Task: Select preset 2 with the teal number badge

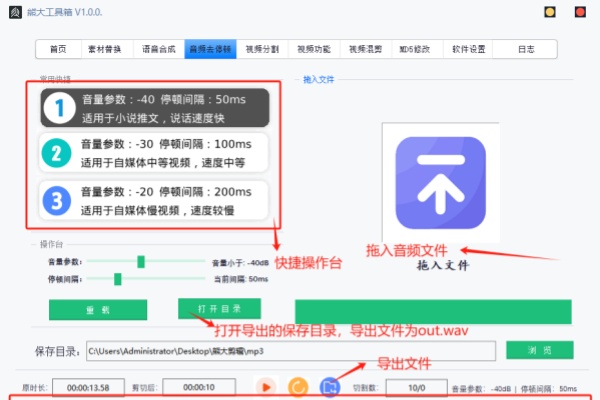Action: (x=155, y=153)
